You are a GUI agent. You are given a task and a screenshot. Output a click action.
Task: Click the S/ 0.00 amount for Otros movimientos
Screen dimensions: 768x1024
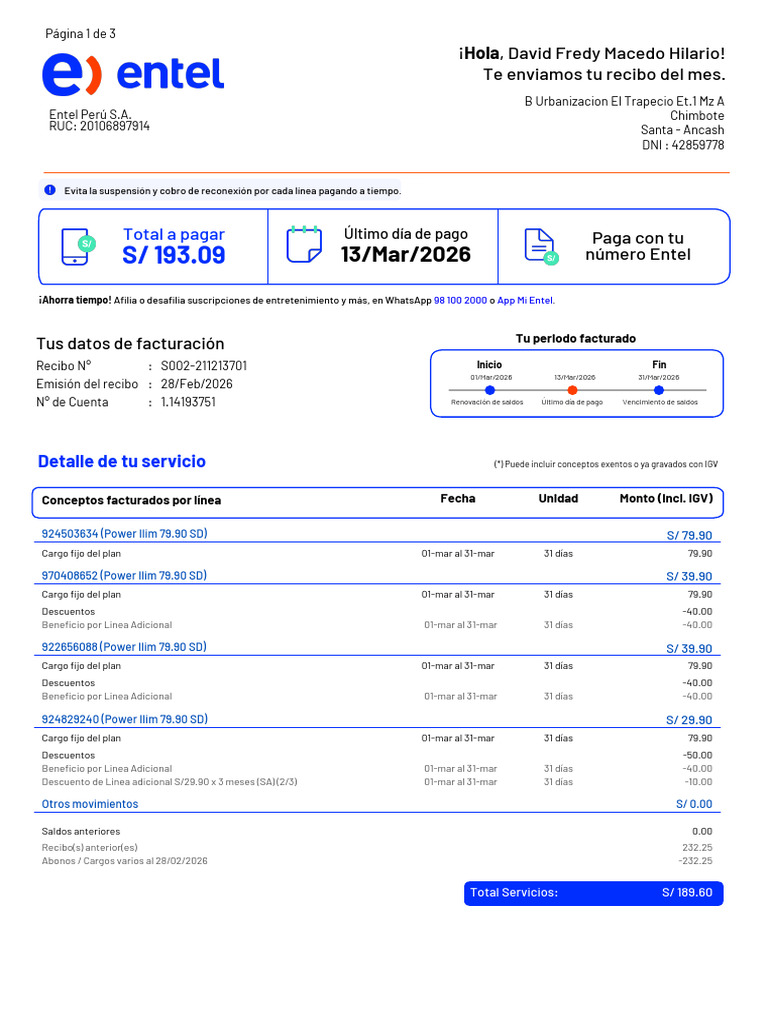coord(694,804)
